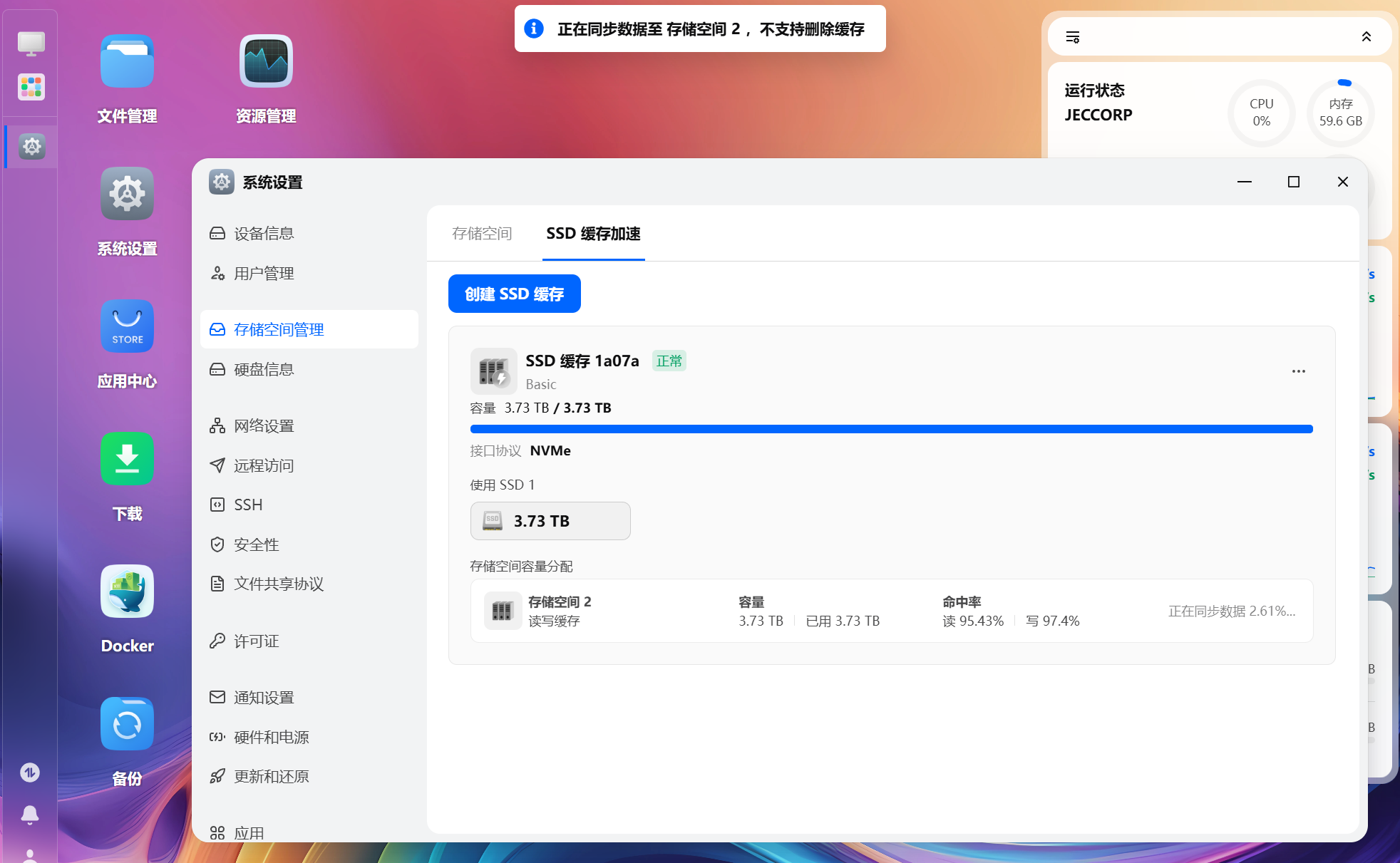This screenshot has height=863, width=1400.
Task: Open the Backup app icon
Action: [127, 725]
